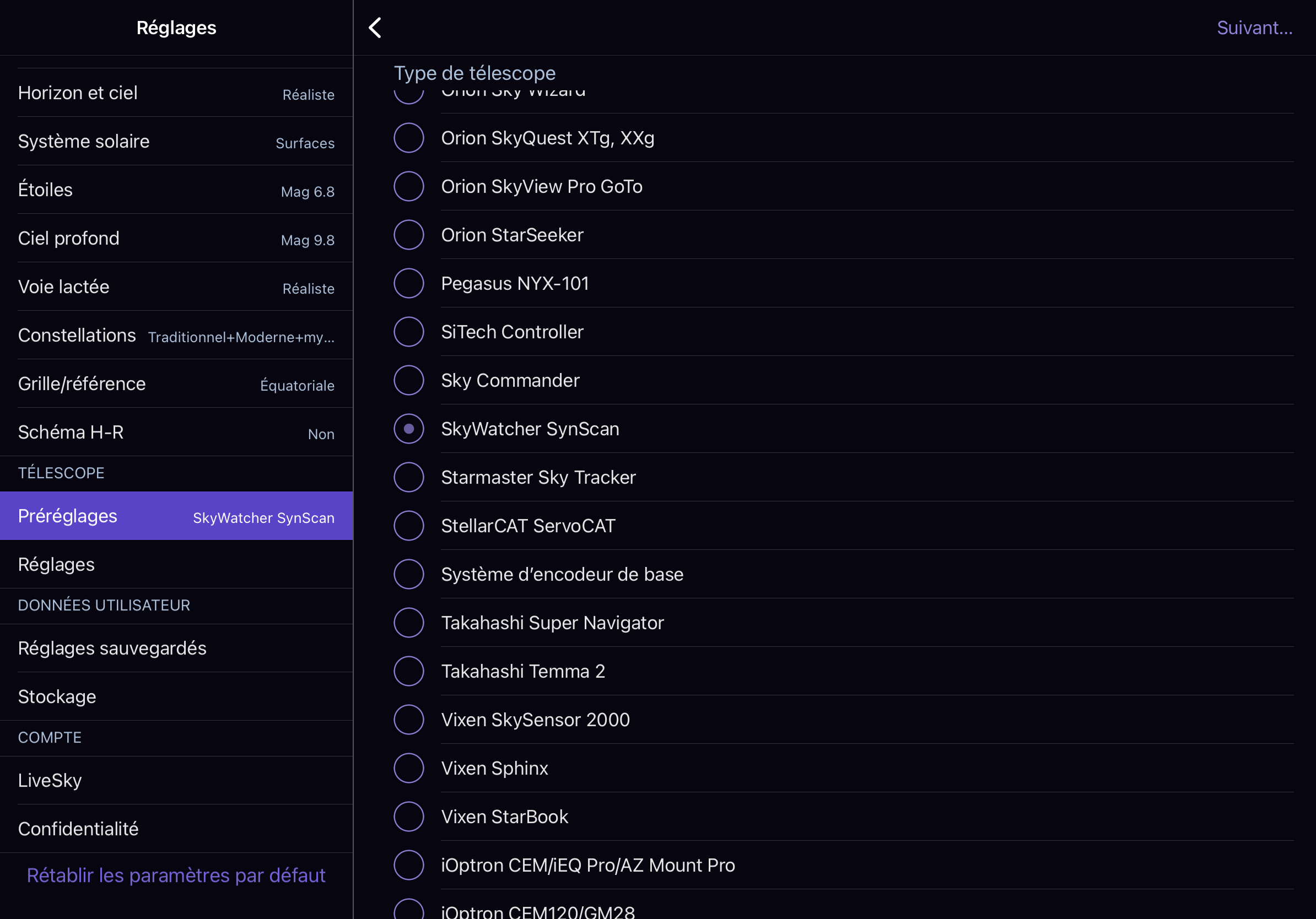Open LiveSky account settings

click(x=176, y=780)
